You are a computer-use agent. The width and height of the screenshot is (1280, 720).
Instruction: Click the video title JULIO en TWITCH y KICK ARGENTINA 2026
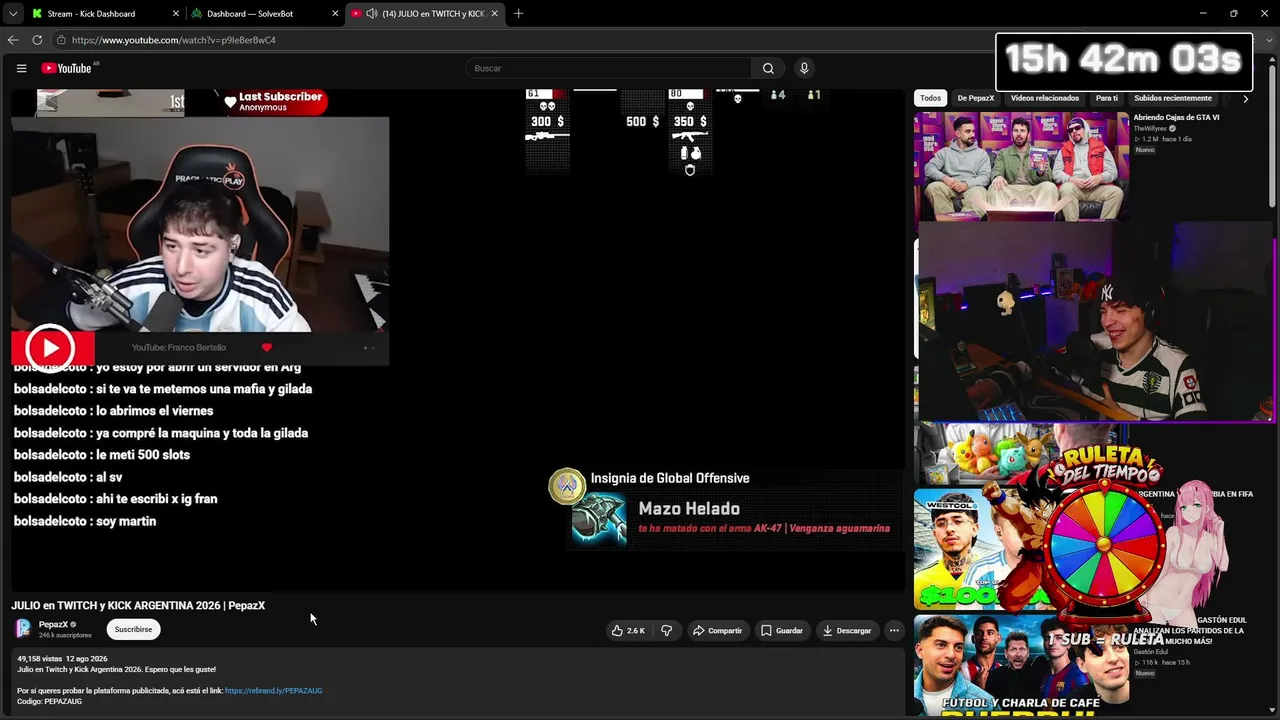click(x=138, y=606)
